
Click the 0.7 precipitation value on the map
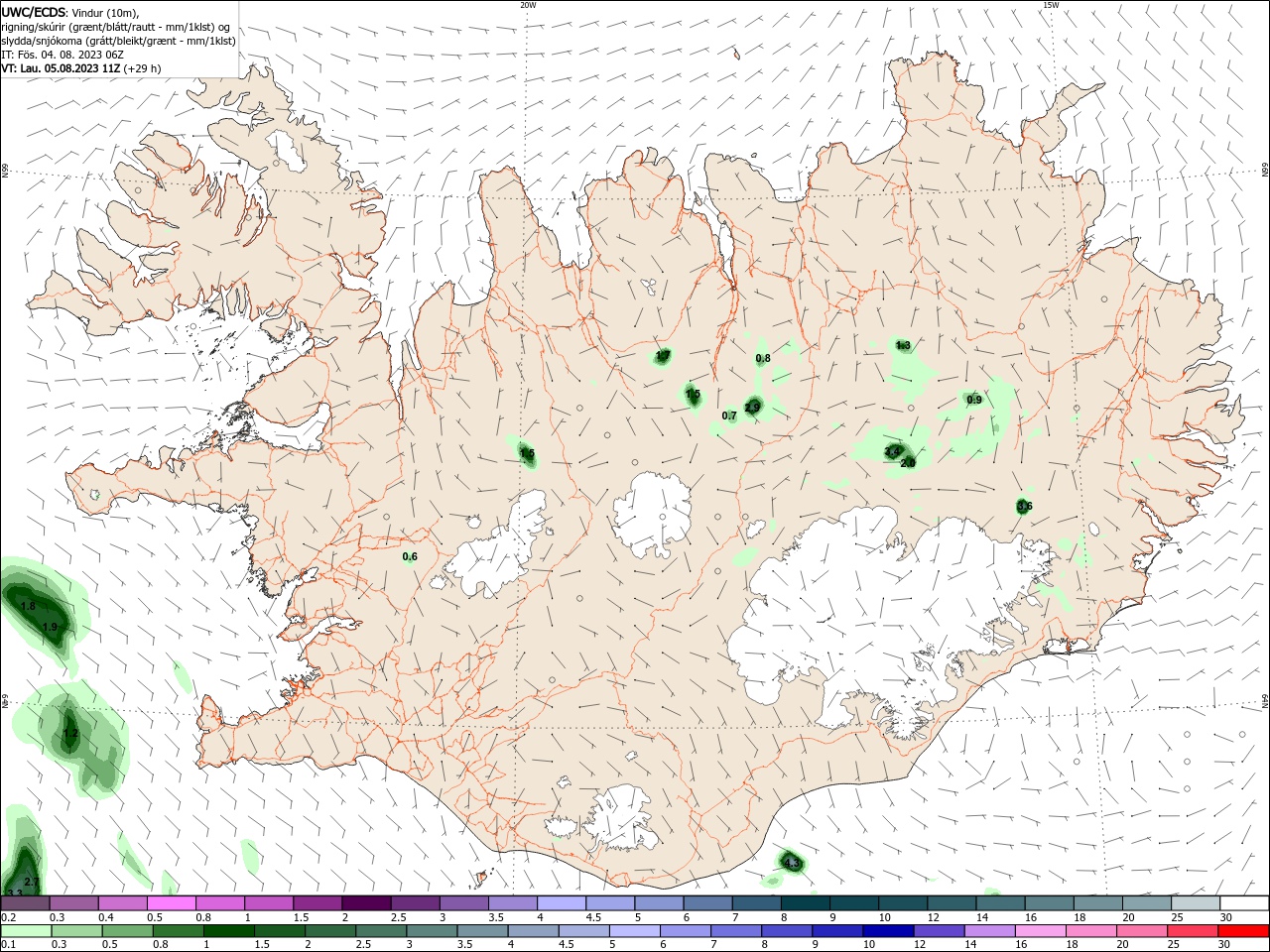tap(729, 416)
